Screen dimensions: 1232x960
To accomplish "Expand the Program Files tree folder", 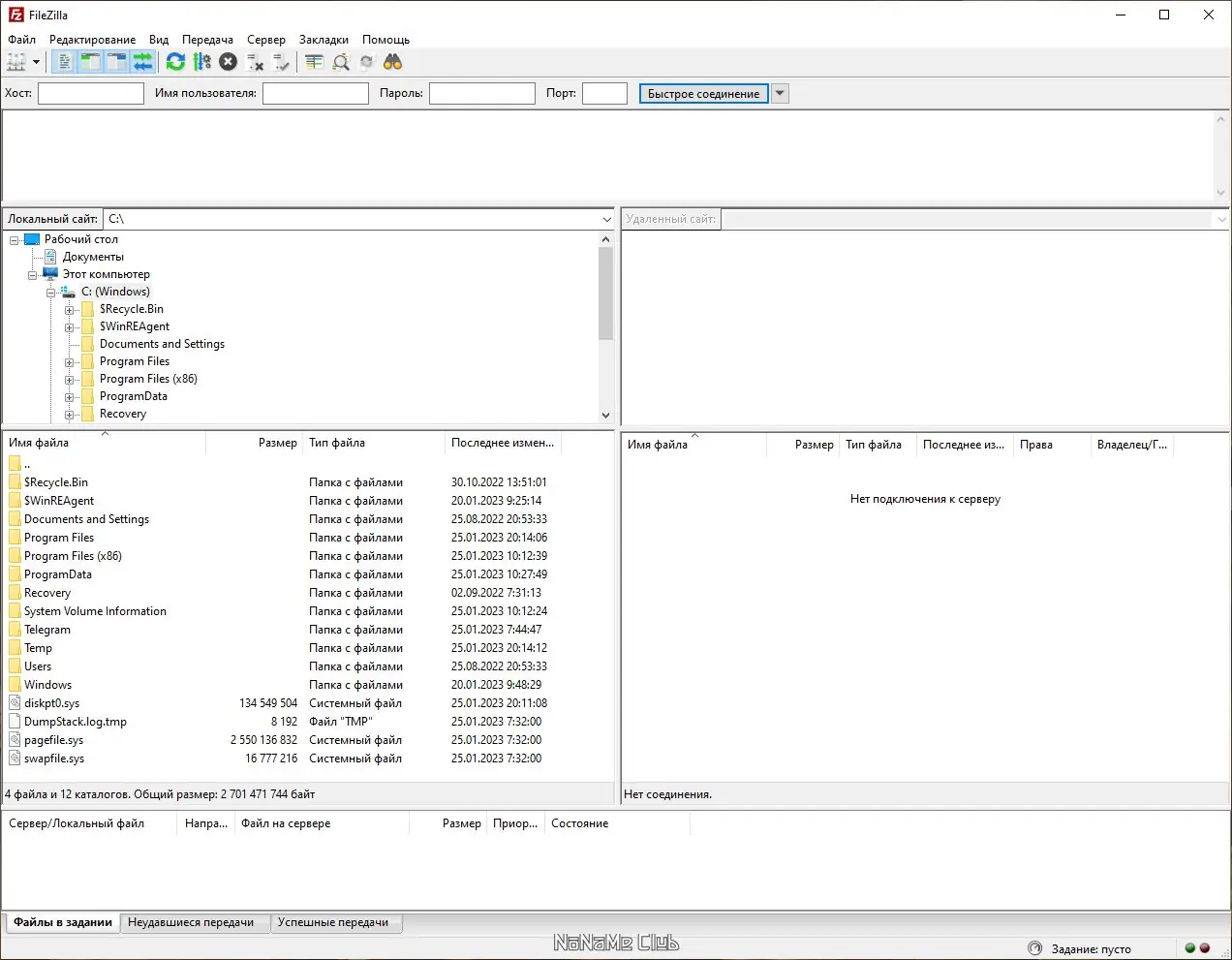I will pos(70,362).
